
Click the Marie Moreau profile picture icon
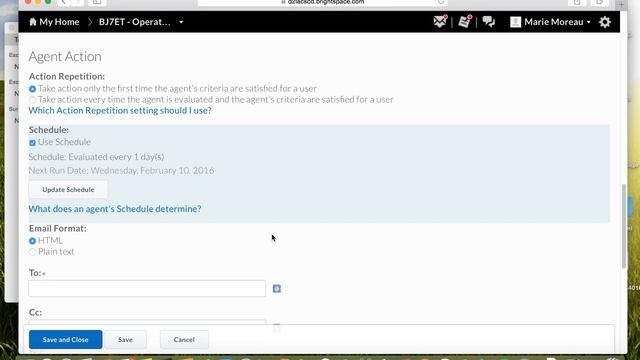516,22
